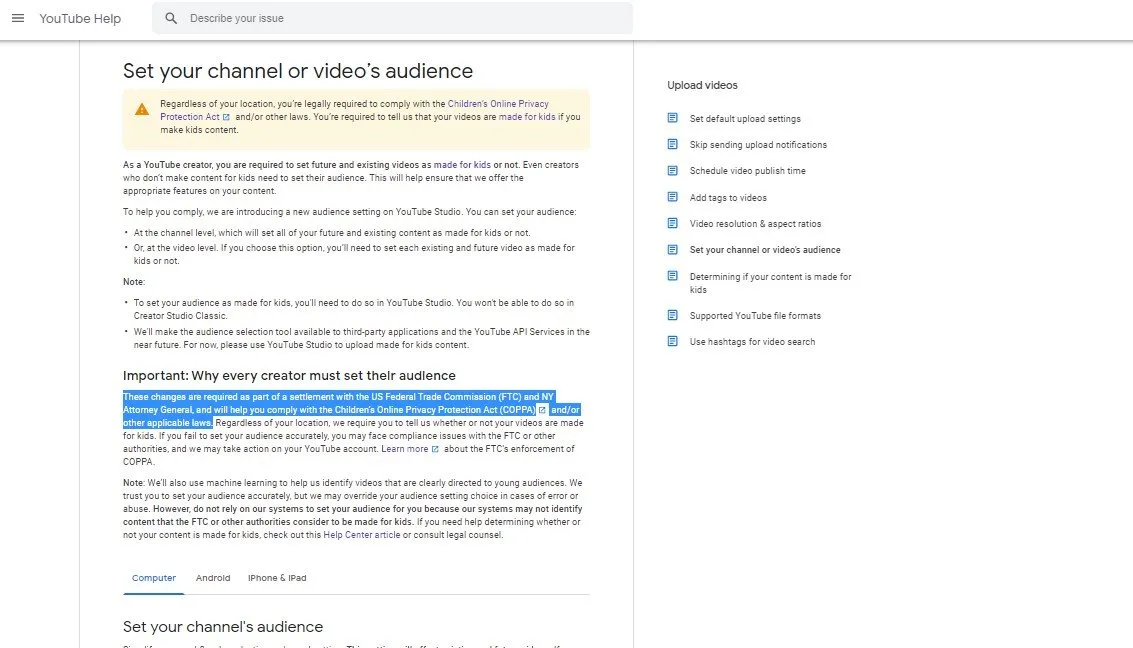Open Skip sending upload notifications article

point(758,144)
